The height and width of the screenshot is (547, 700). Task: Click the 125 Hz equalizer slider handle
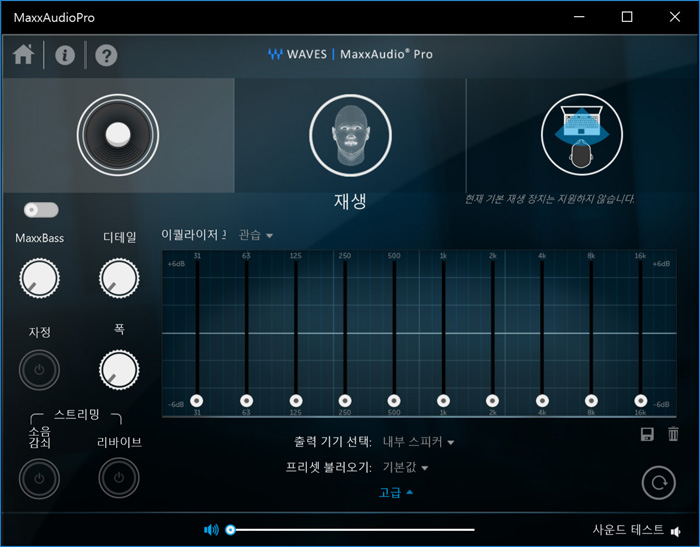(x=296, y=401)
